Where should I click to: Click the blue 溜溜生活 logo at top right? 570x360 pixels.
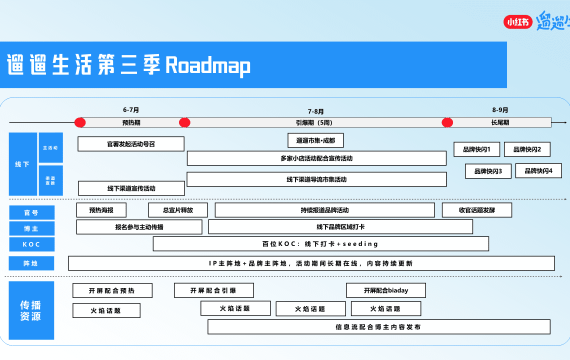point(553,21)
